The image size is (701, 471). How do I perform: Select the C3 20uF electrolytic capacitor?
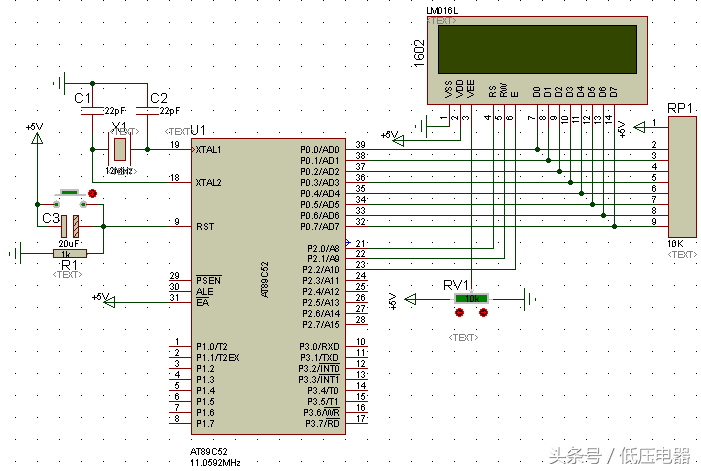(x=70, y=227)
